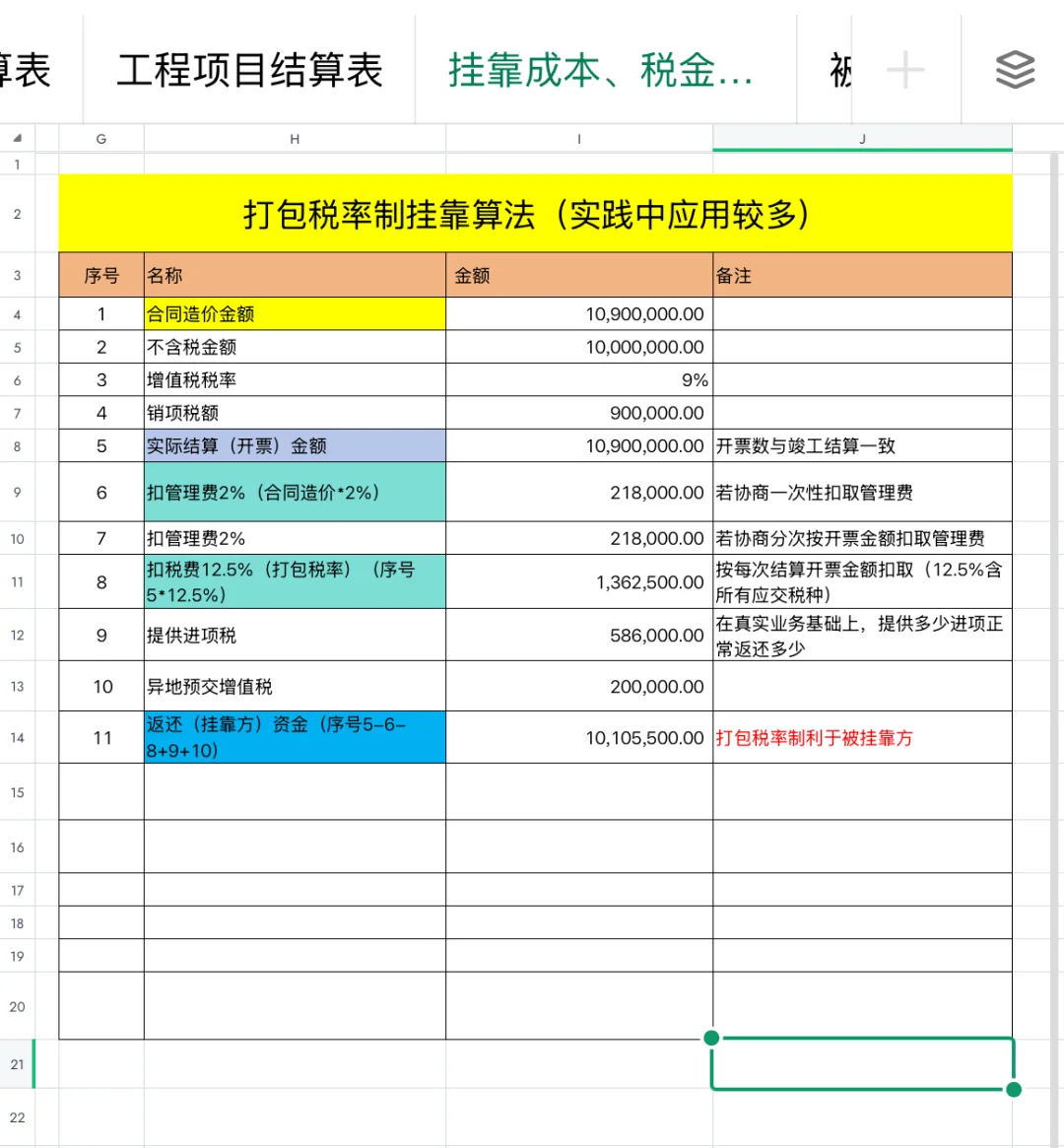Click the 备注 header cell
This screenshot has height=1148, width=1064.
click(862, 275)
